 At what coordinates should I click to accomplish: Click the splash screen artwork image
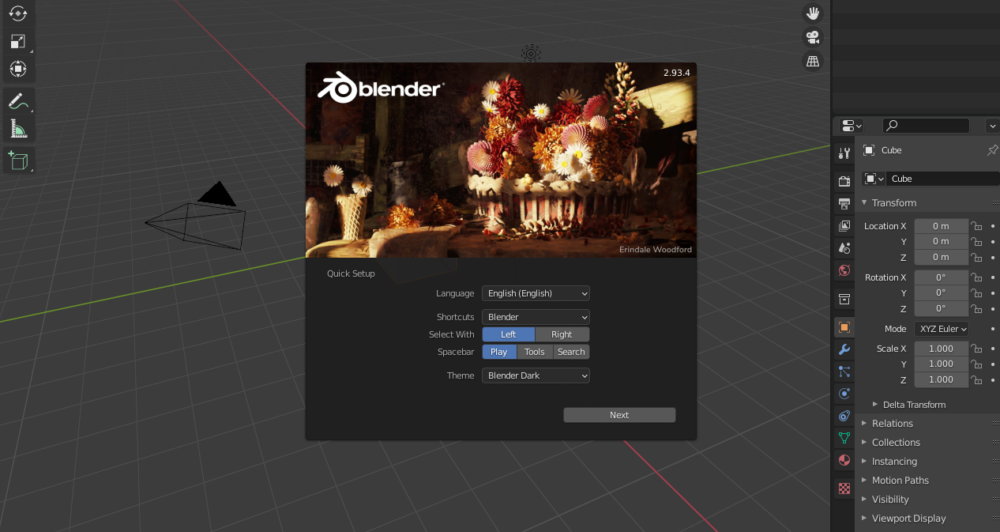501,160
